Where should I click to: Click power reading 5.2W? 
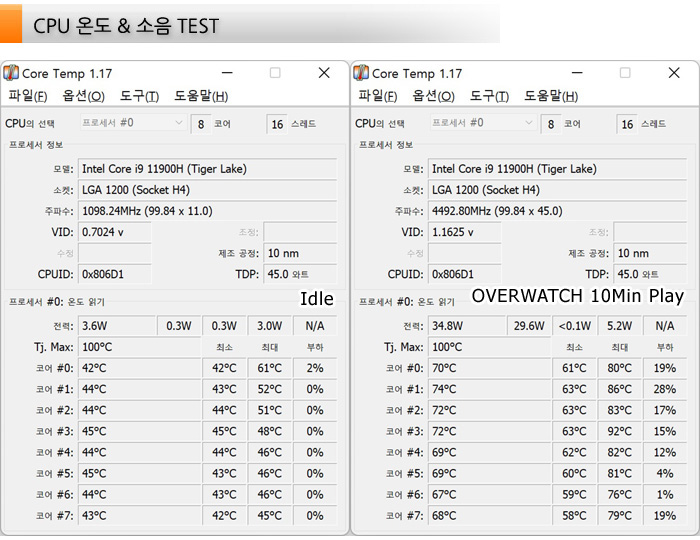tap(620, 326)
